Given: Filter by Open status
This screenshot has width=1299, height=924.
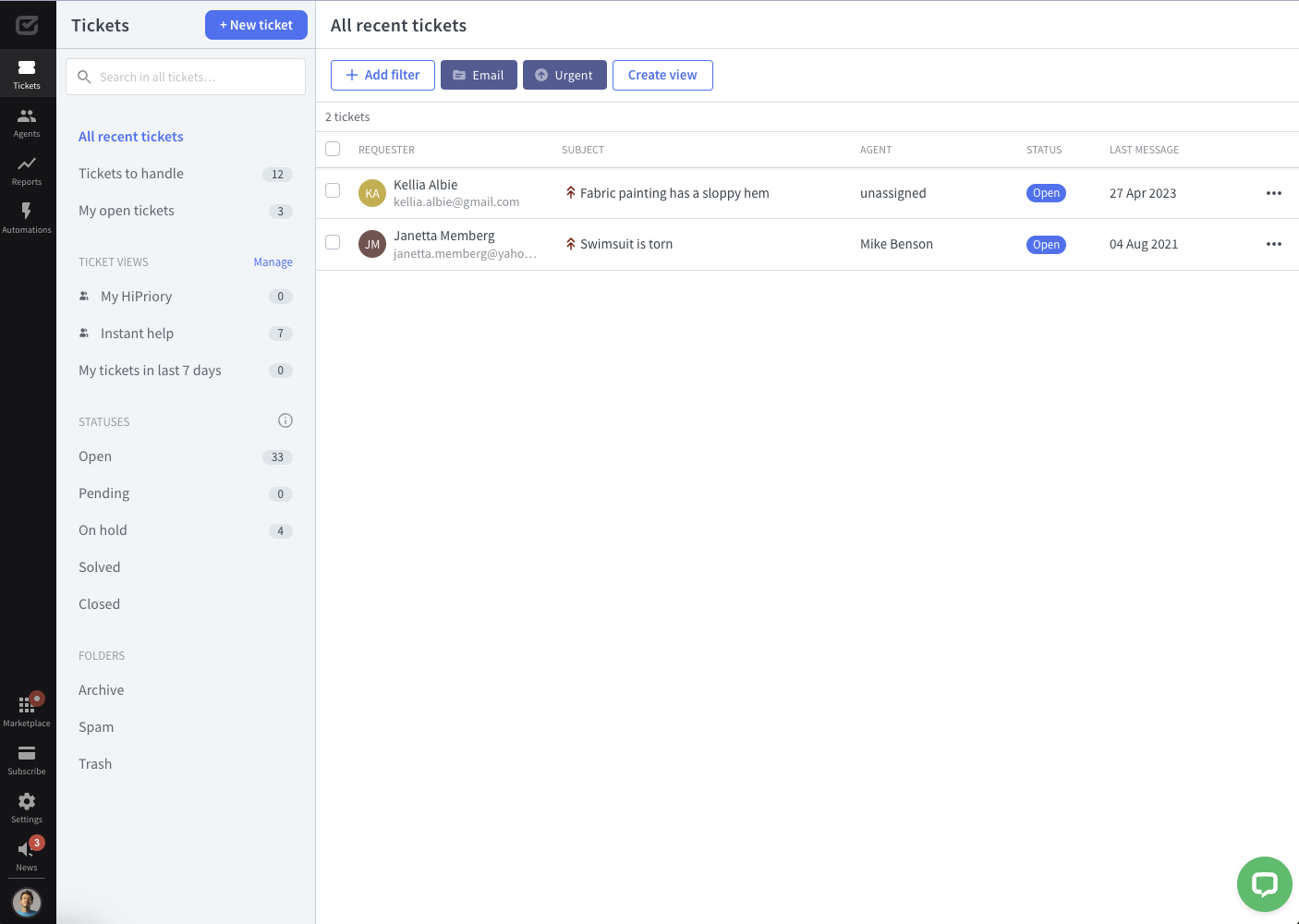Looking at the screenshot, I should [186, 456].
